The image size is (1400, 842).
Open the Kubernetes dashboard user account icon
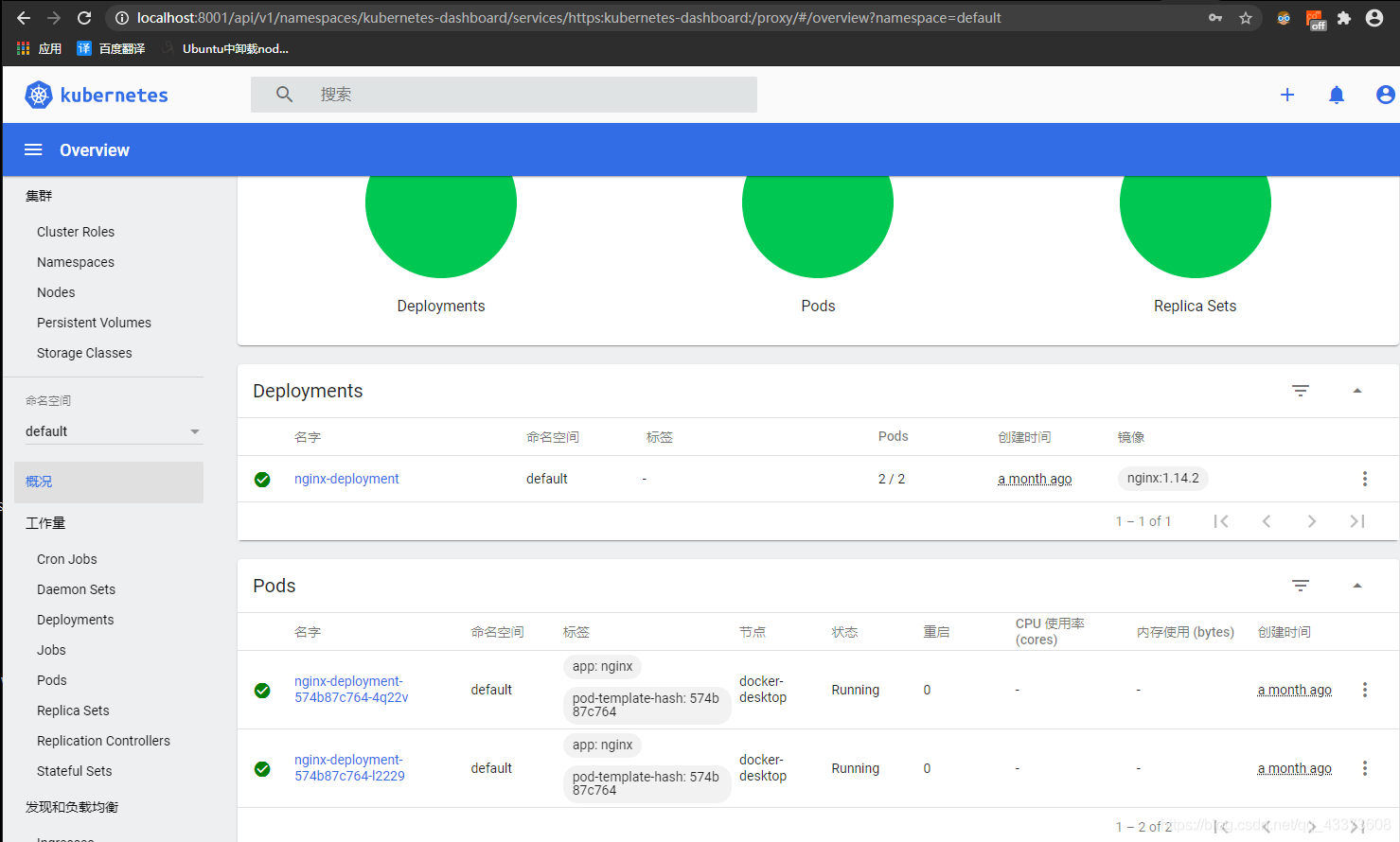pos(1385,95)
